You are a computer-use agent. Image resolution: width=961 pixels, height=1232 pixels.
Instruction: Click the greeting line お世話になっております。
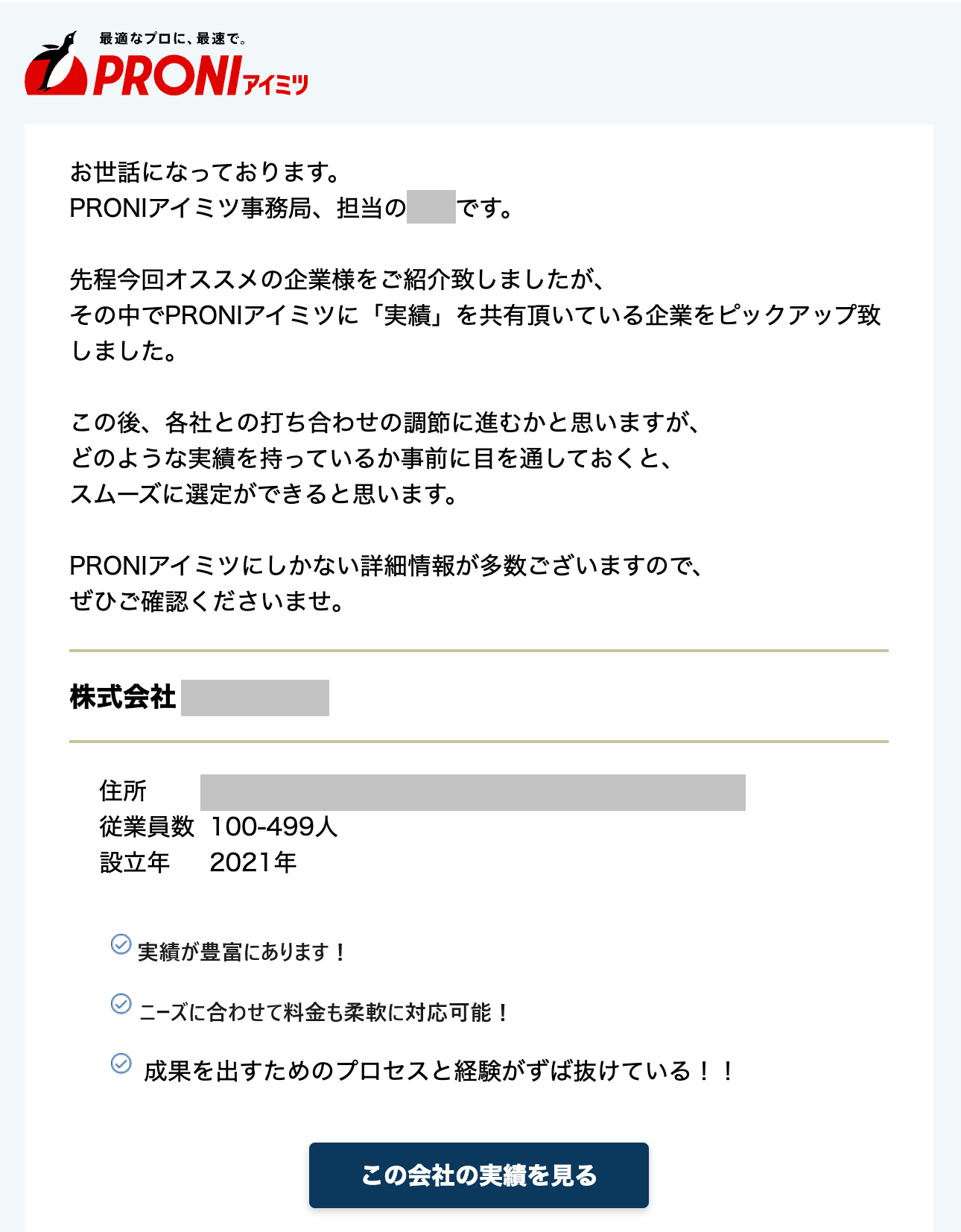click(206, 172)
